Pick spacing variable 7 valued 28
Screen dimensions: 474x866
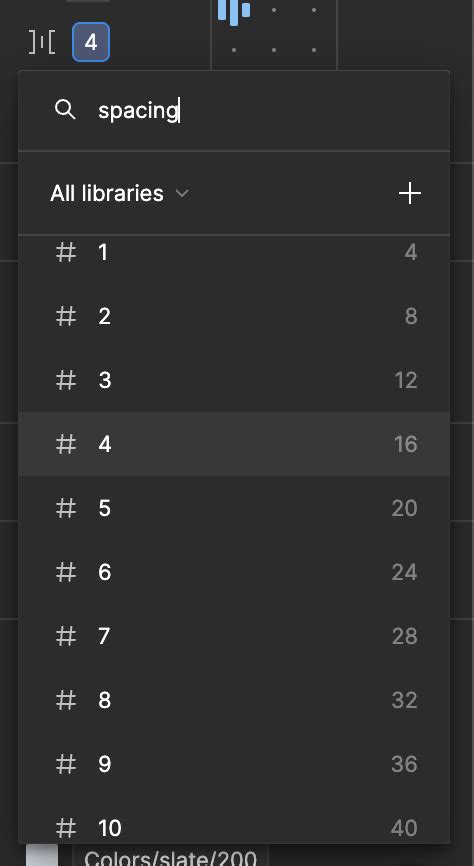click(234, 636)
